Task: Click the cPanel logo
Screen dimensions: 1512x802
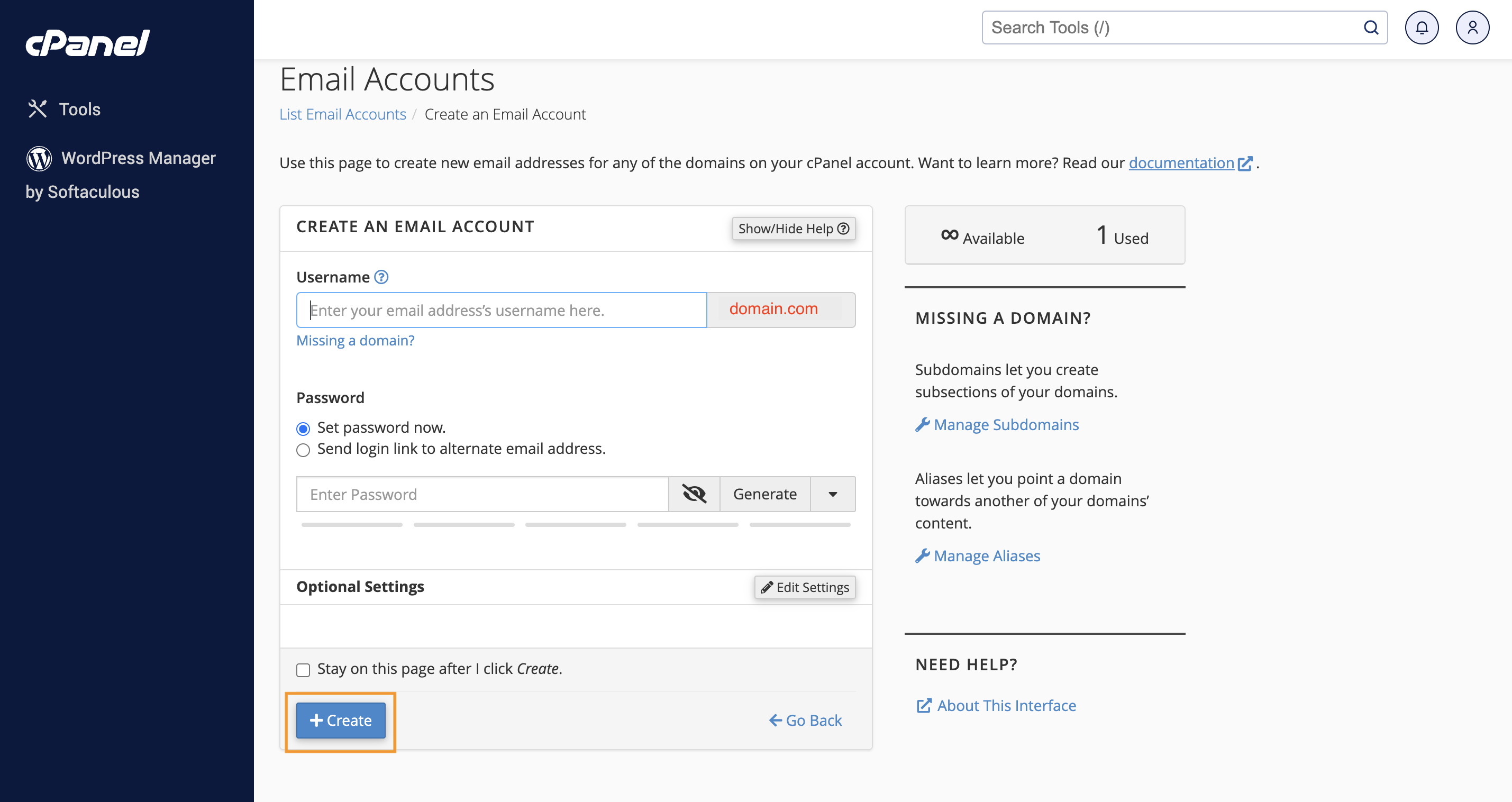Action: (87, 43)
